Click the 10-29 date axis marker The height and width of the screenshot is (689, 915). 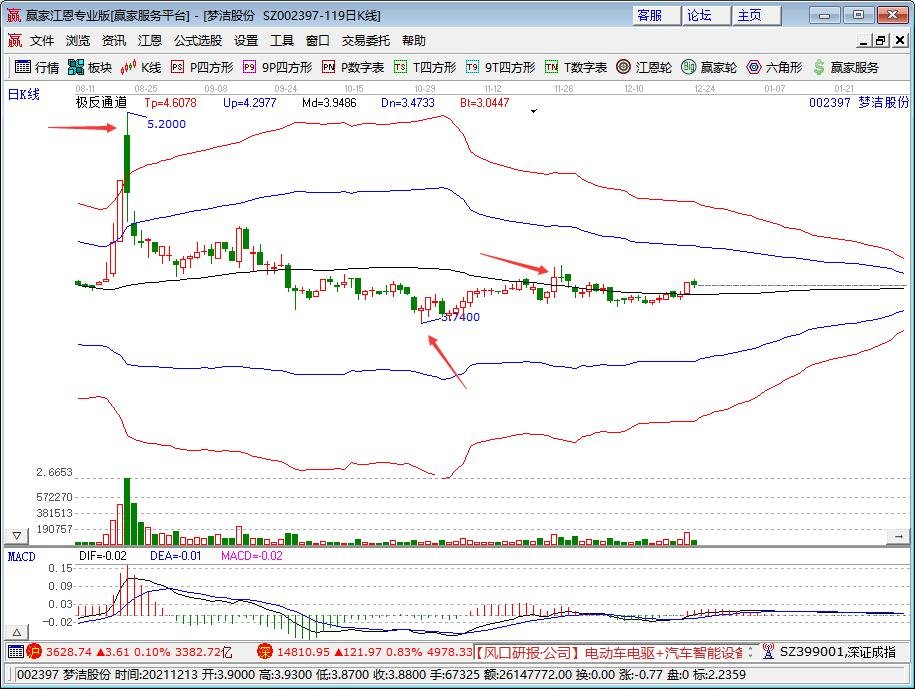pos(425,89)
